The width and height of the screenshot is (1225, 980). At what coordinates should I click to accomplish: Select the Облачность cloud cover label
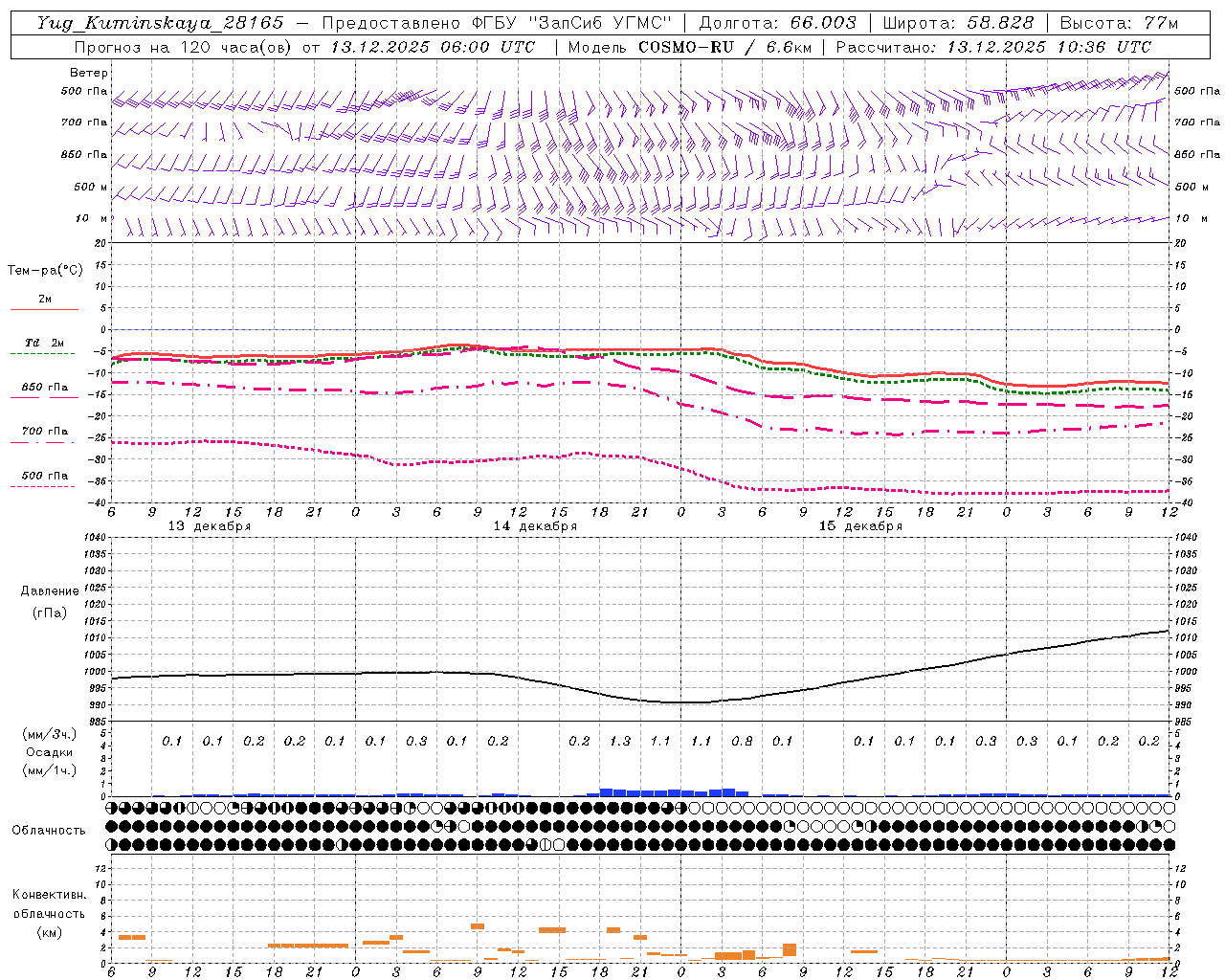49,831
